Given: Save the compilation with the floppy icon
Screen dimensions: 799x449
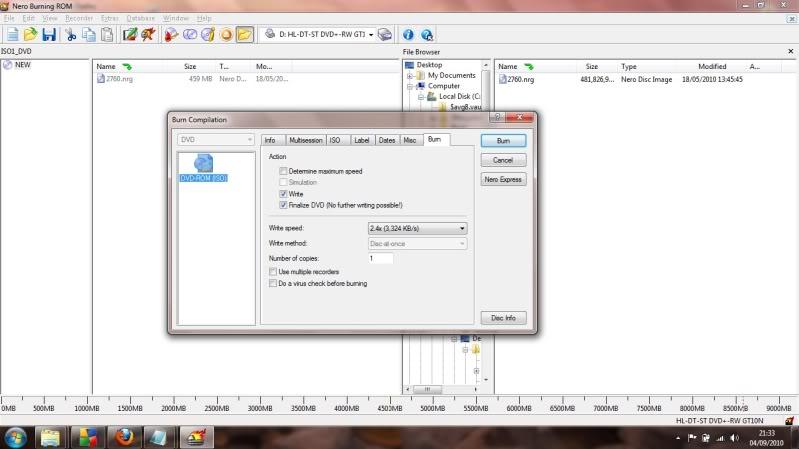Looking at the screenshot, I should point(49,35).
